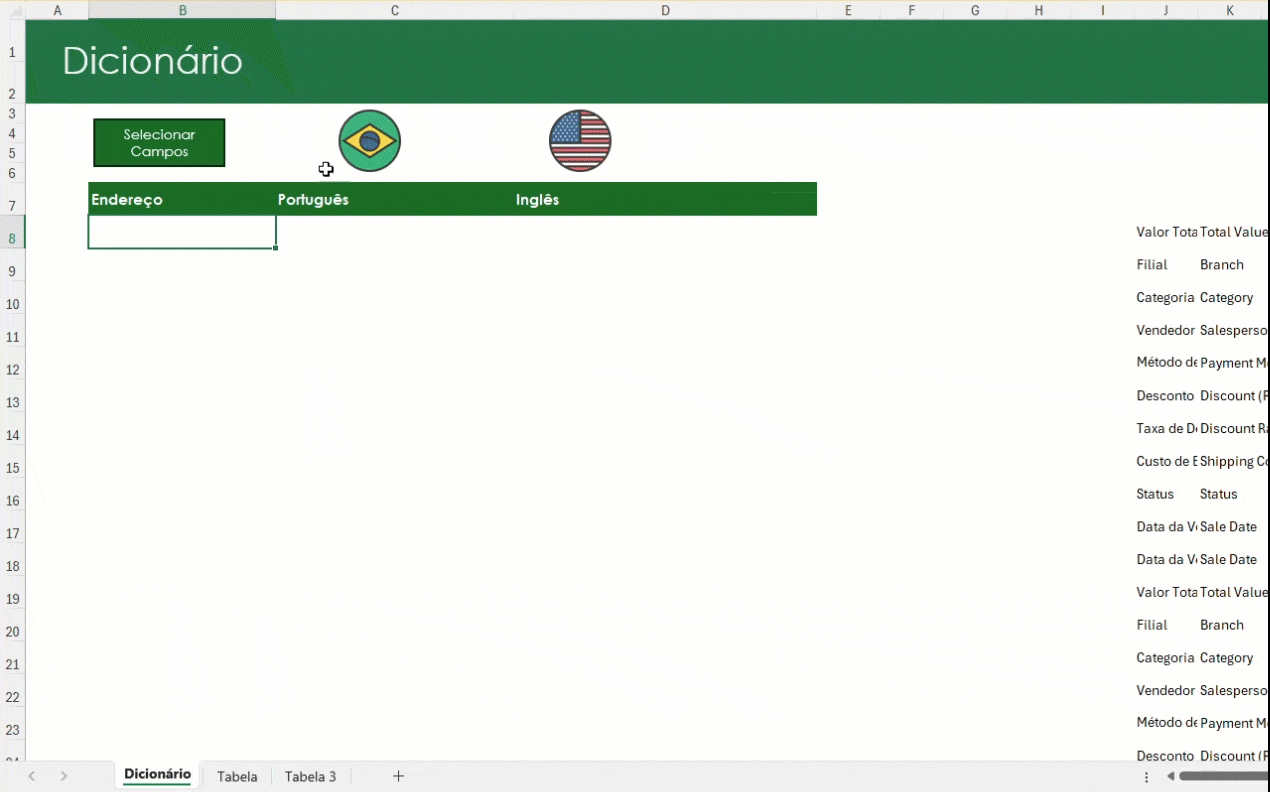The image size is (1270, 792).
Task: Click the add new sheet plus icon
Action: coord(398,775)
